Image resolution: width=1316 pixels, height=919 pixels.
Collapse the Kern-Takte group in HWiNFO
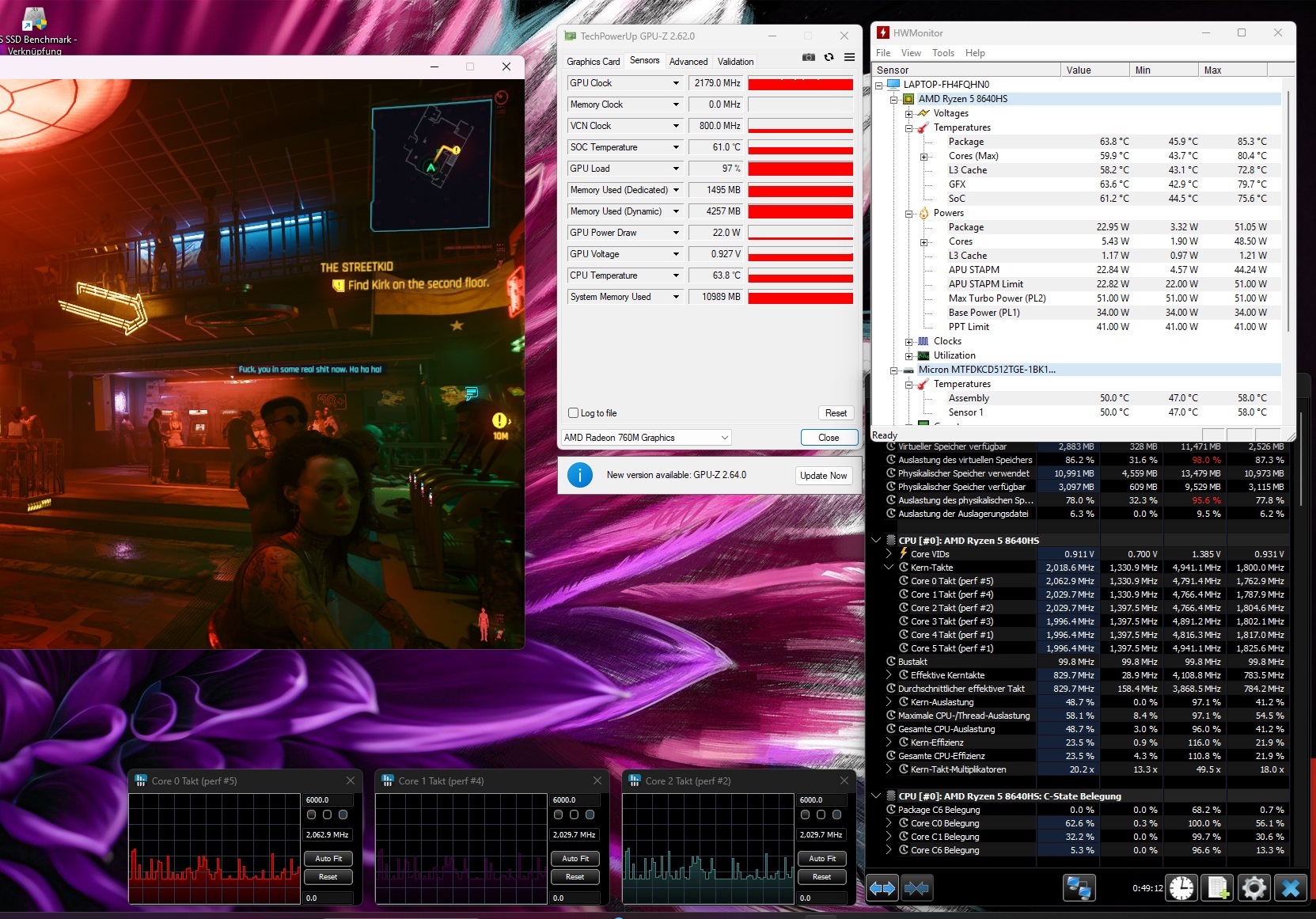(889, 567)
